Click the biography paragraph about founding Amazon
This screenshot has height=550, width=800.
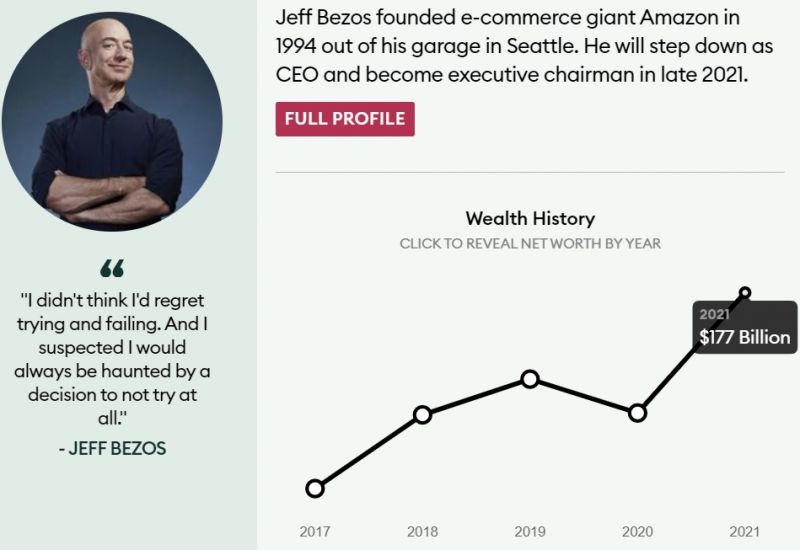513,46
